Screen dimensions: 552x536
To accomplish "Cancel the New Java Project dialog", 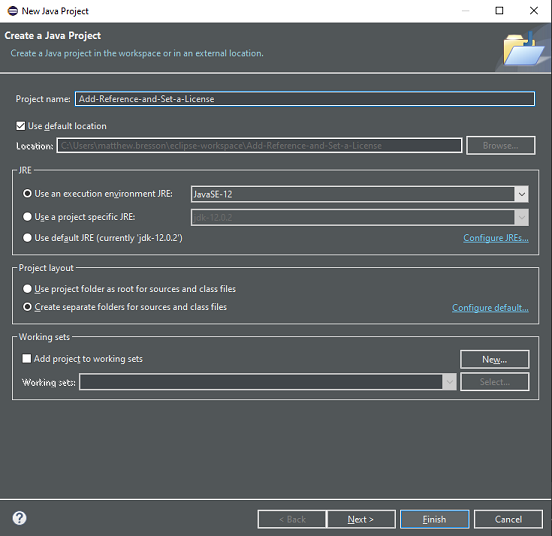I will click(x=508, y=519).
